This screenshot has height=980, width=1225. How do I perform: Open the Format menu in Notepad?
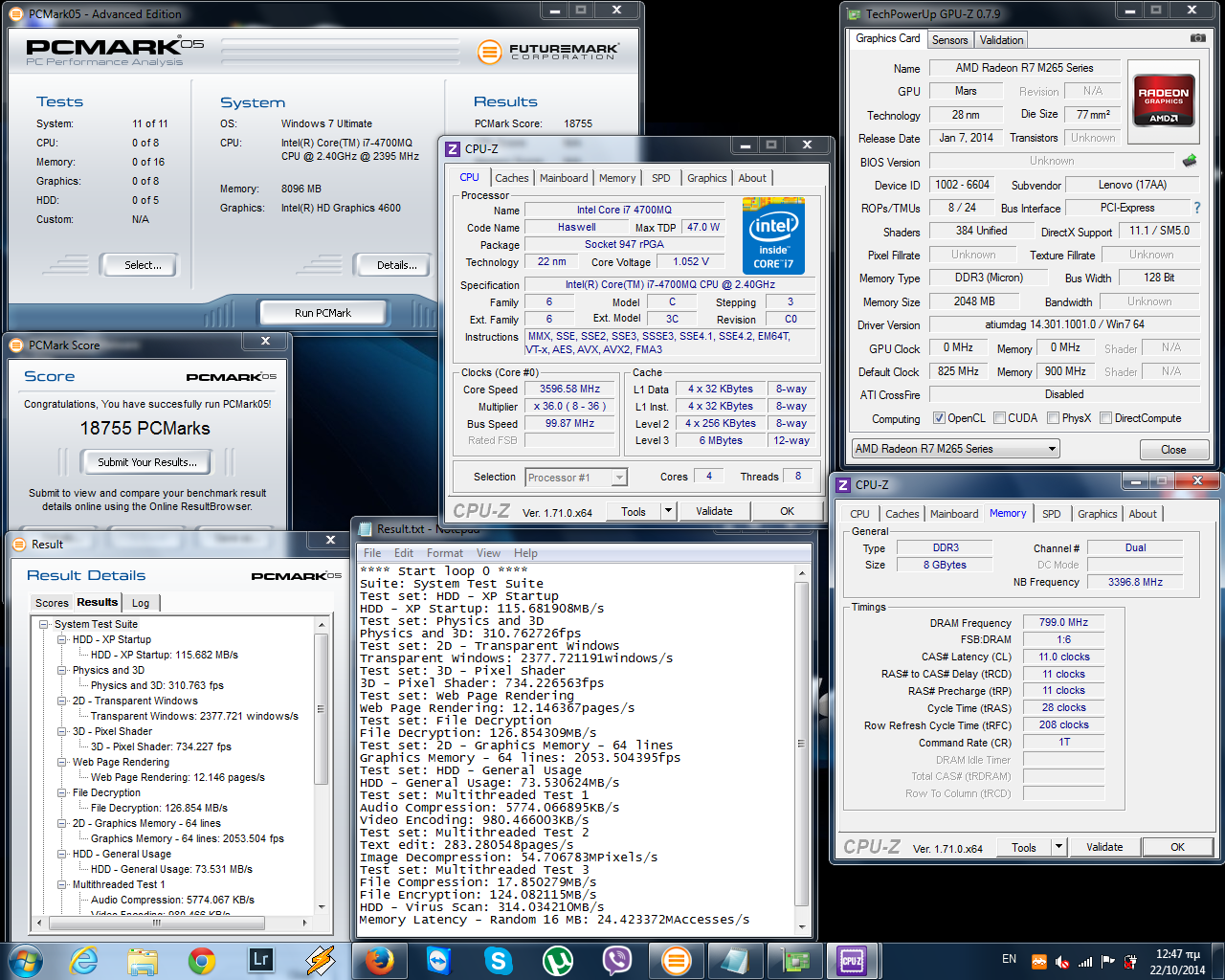pos(445,553)
